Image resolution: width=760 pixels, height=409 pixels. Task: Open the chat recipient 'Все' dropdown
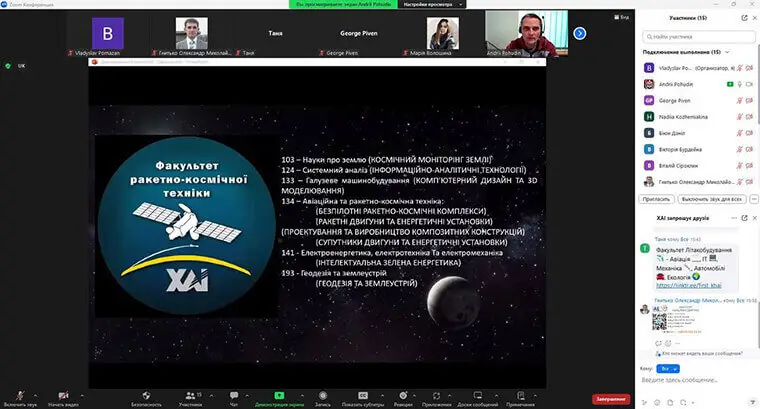coord(665,368)
